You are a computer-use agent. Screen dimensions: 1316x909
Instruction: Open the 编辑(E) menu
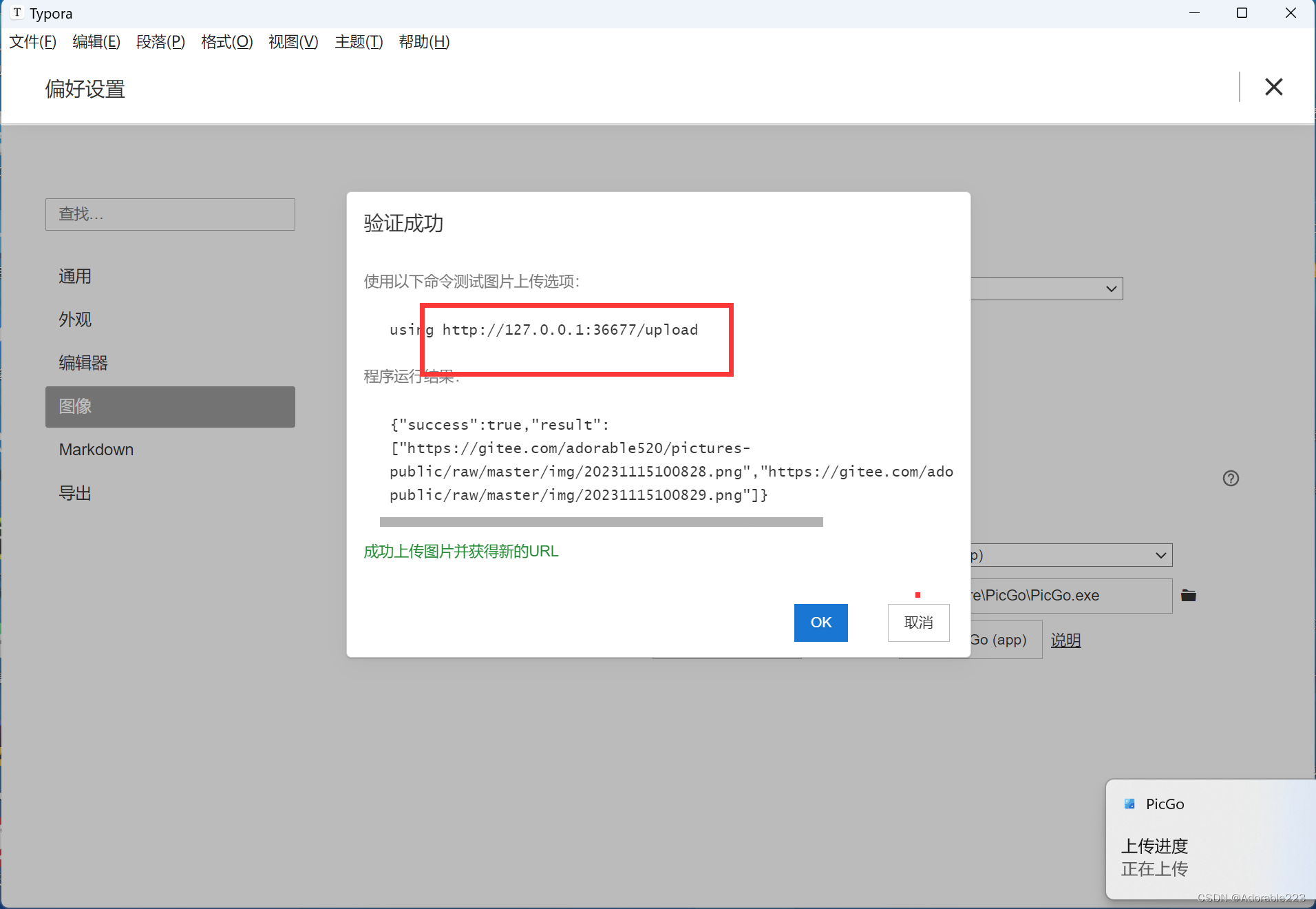coord(96,42)
